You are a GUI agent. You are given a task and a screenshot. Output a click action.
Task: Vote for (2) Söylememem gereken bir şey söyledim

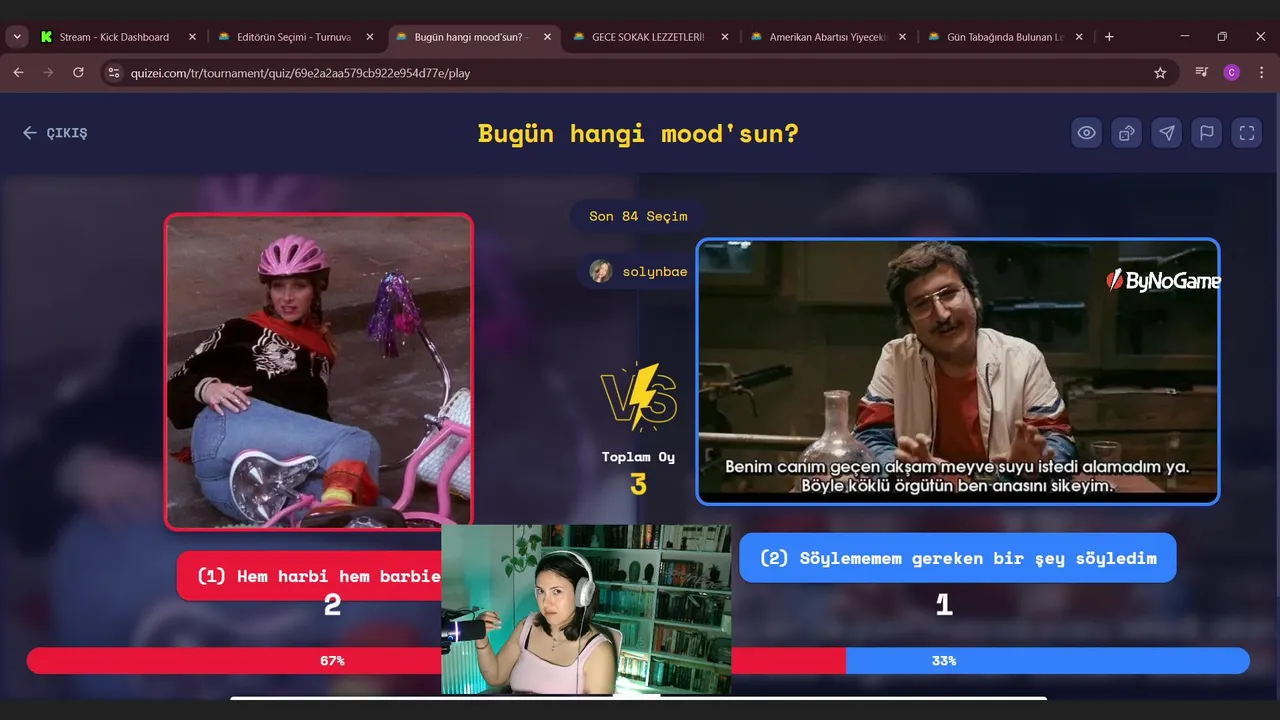958,558
